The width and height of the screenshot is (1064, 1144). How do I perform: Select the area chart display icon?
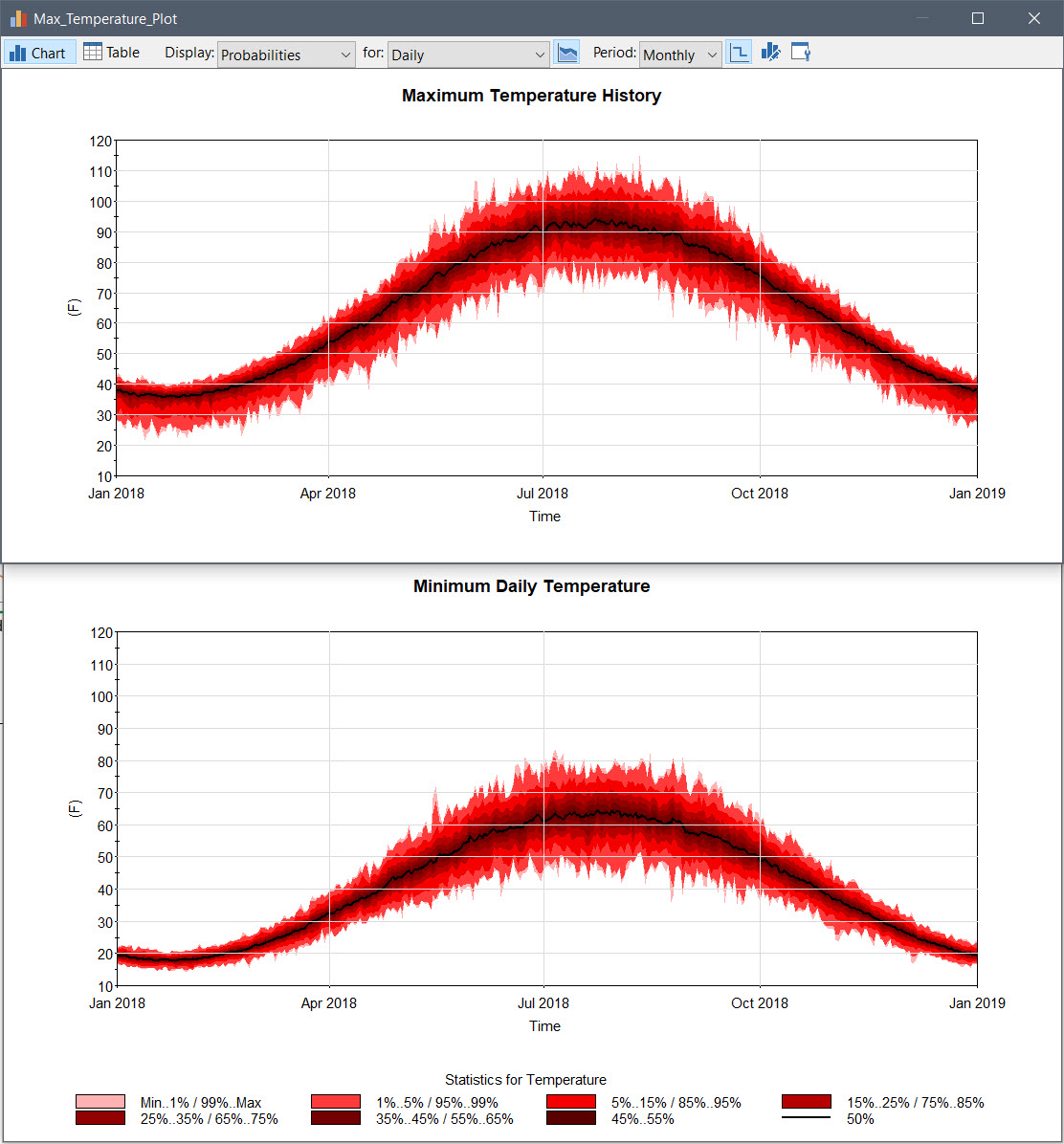(567, 53)
